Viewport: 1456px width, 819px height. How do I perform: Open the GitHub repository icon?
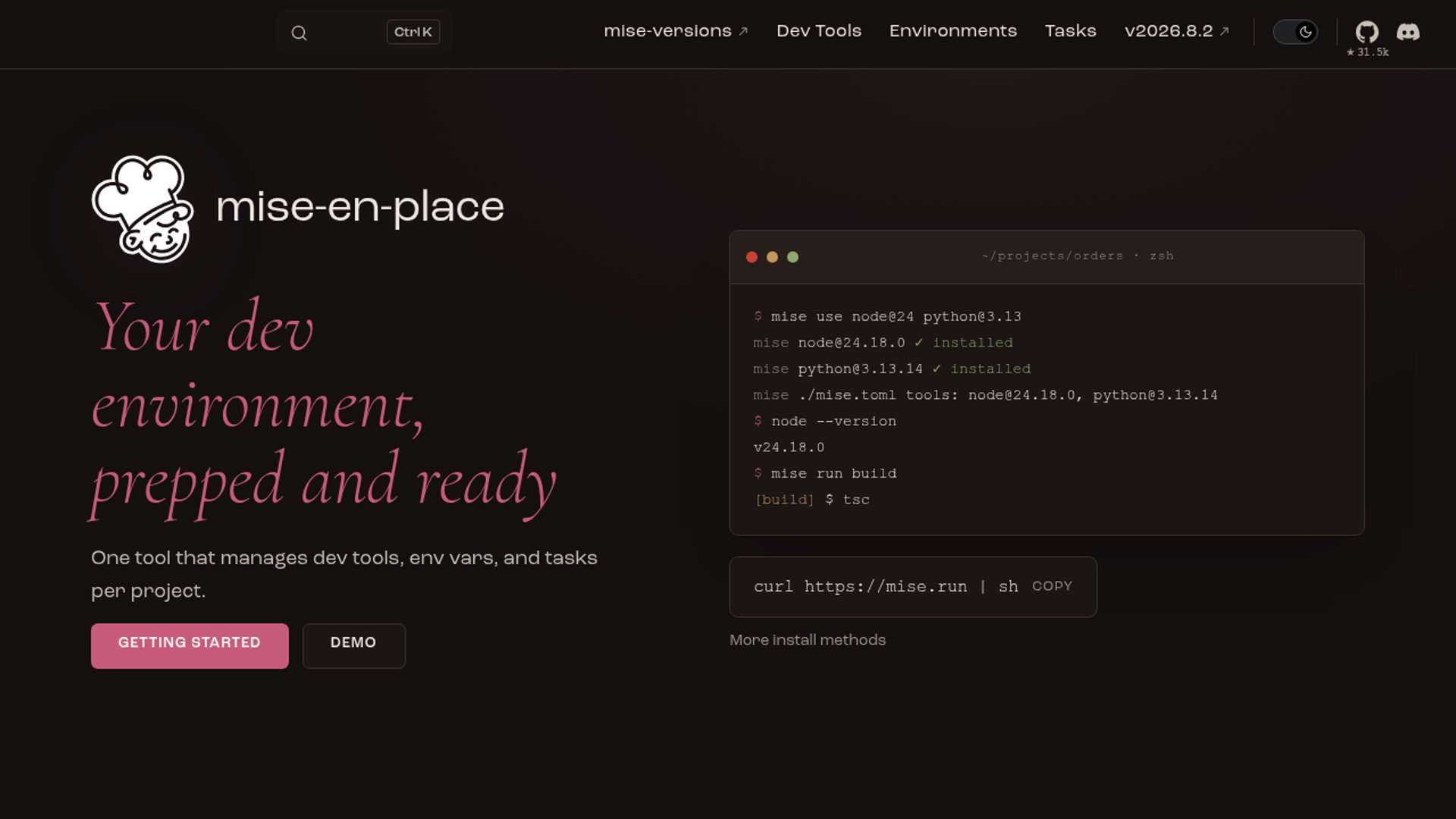point(1367,32)
